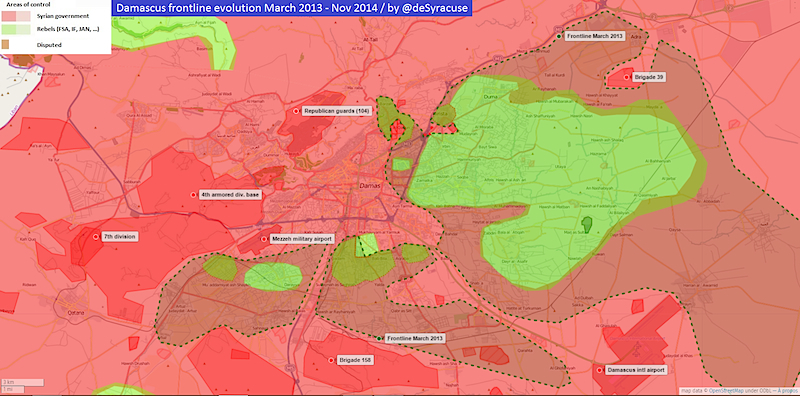Viewport: 800px width, 396px height.
Task: Click the Disputed brown legend swatch
Action: [6, 44]
